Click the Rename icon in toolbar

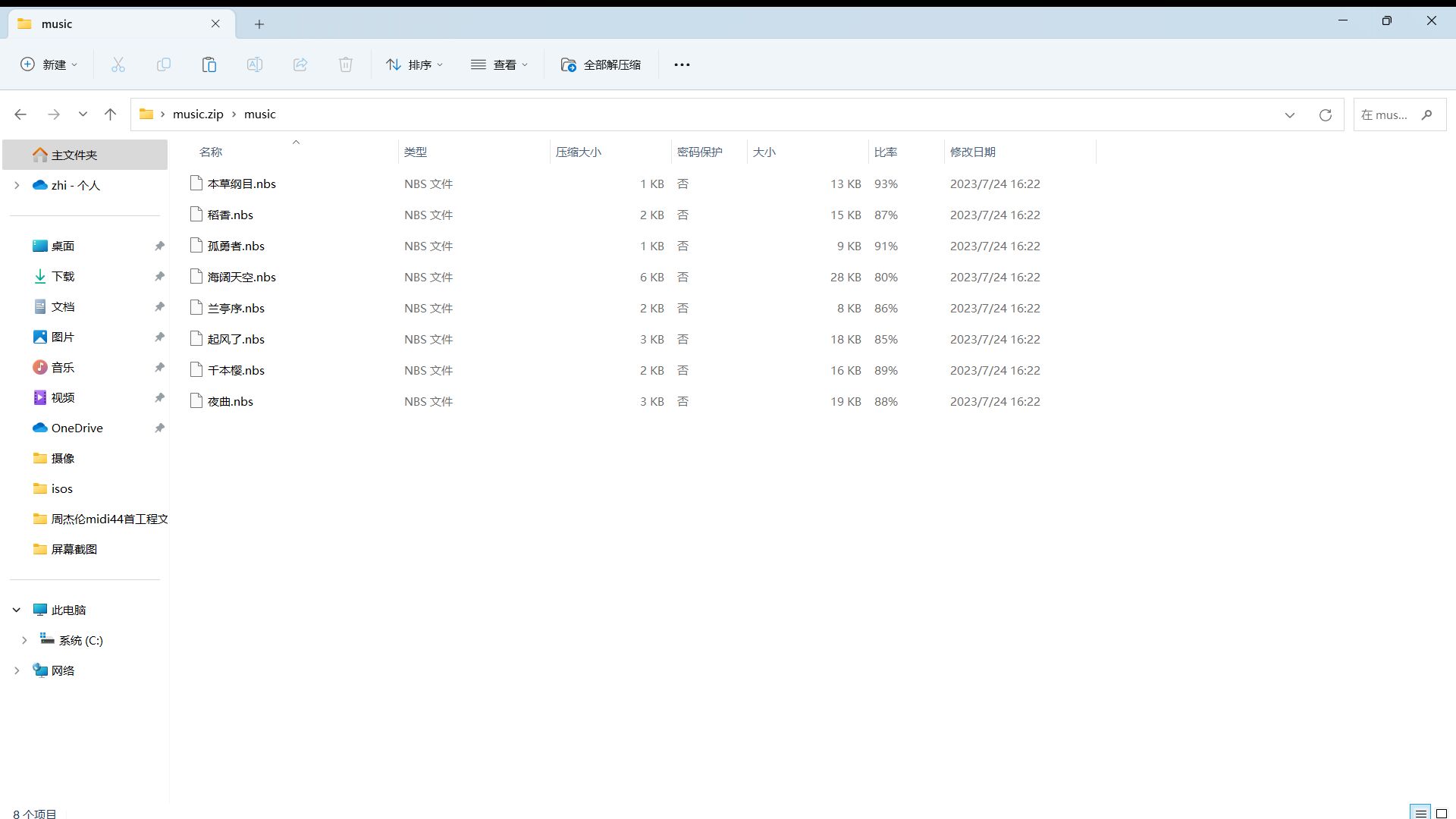[x=254, y=64]
